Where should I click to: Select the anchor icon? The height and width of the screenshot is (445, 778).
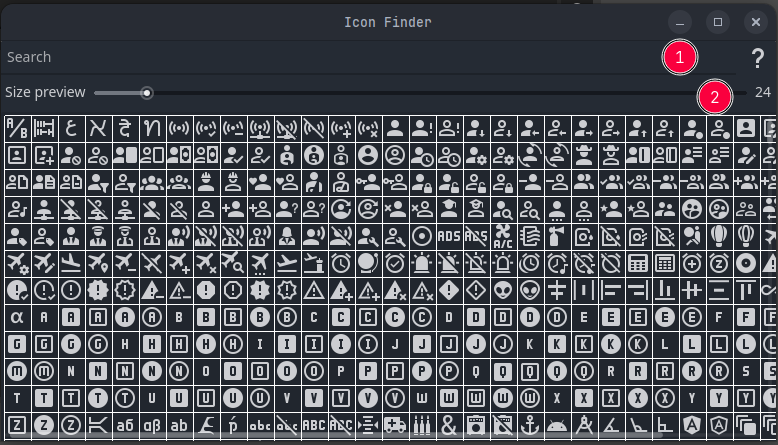click(530, 425)
